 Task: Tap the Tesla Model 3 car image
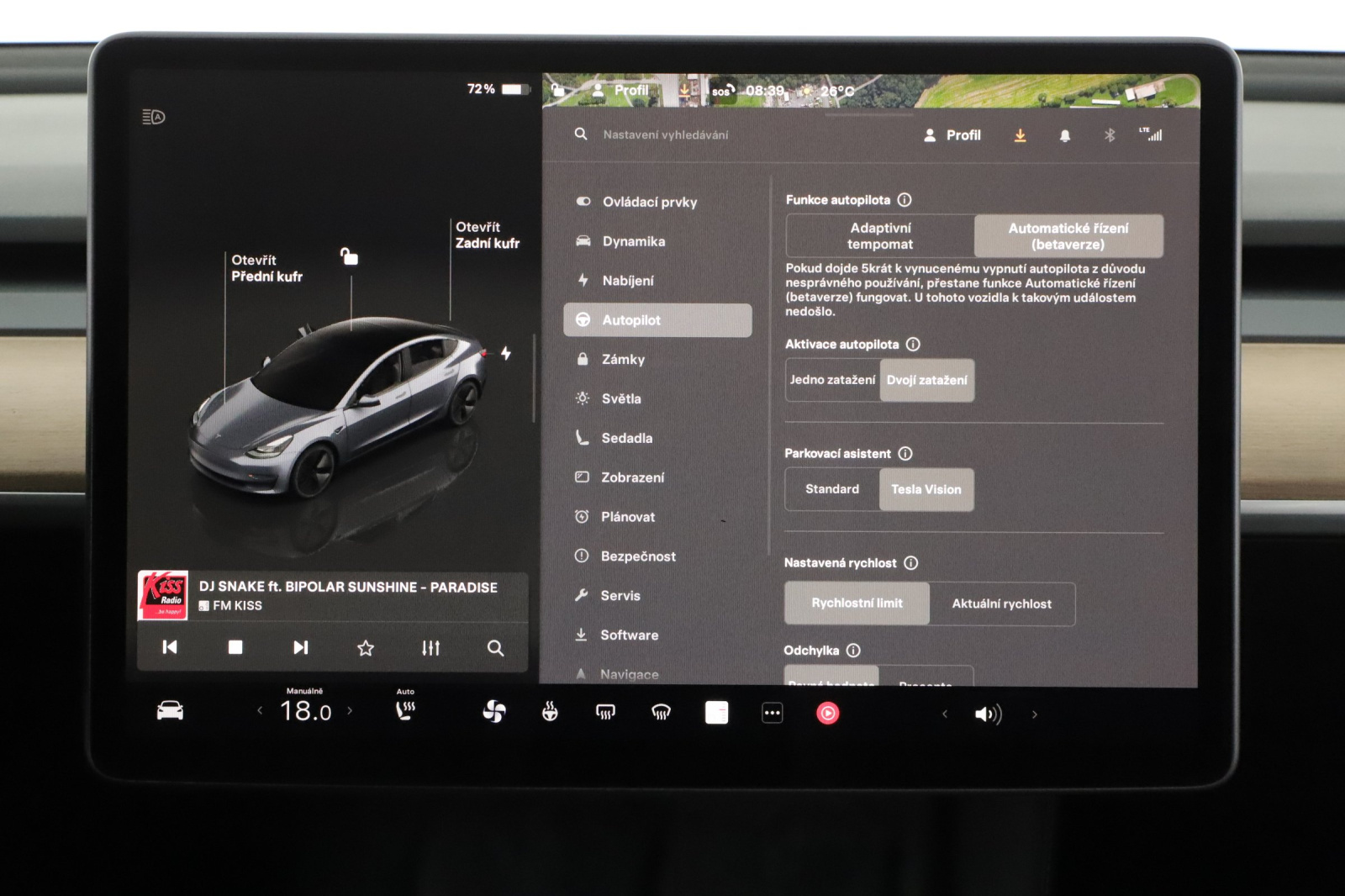(x=339, y=408)
